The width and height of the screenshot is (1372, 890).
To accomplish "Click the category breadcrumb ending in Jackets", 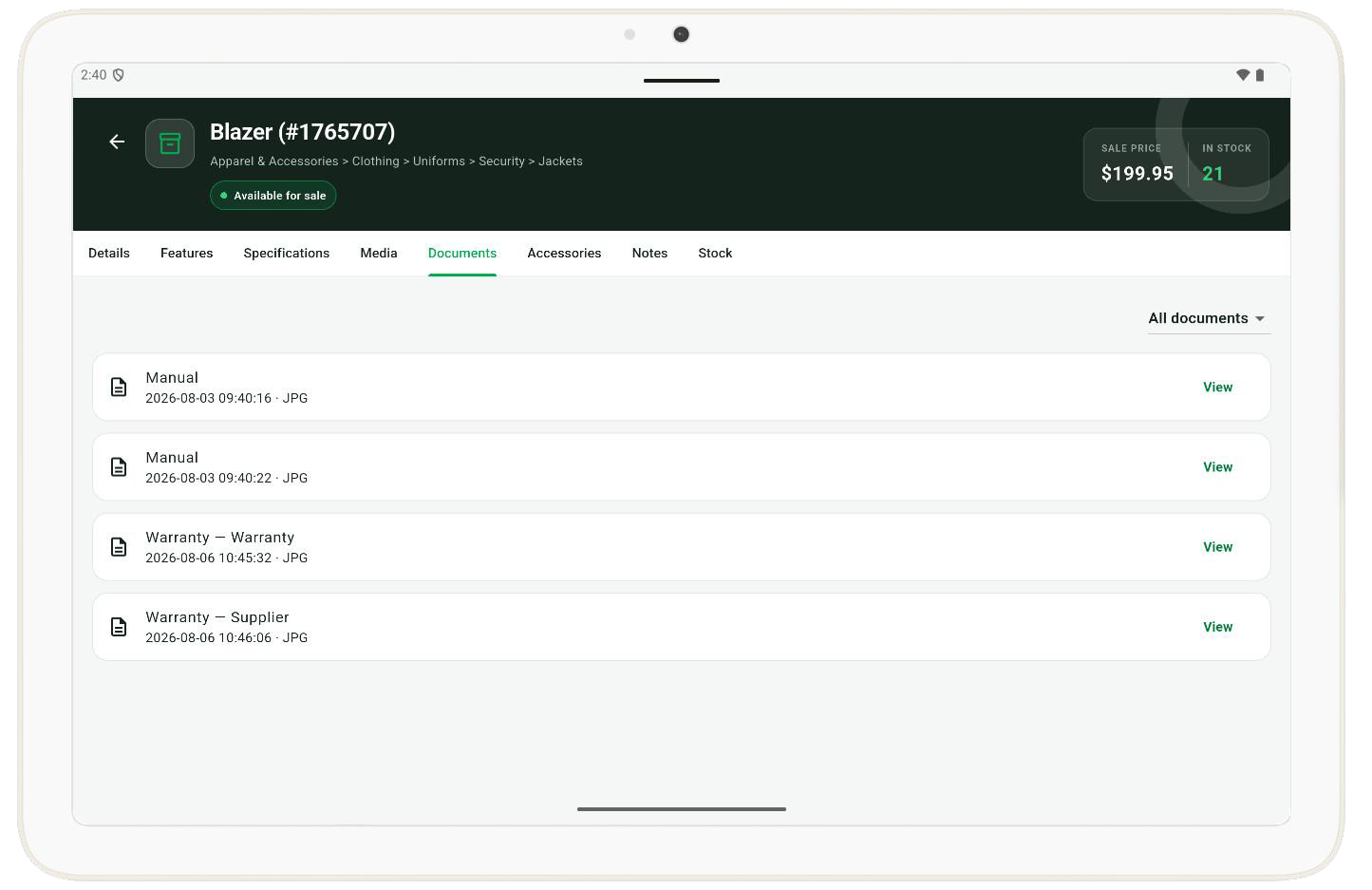I will point(396,161).
